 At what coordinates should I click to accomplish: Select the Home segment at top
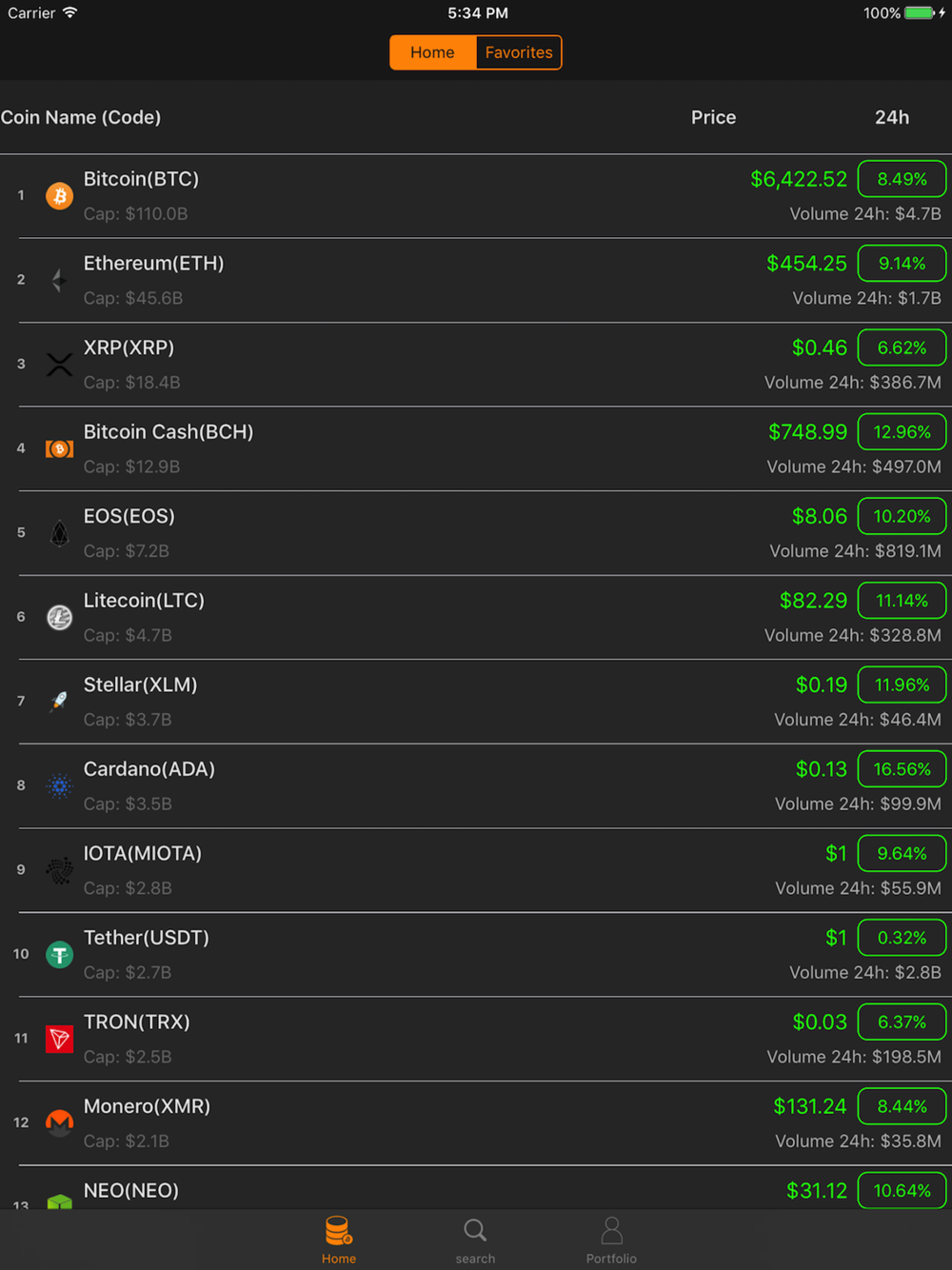pyautogui.click(x=432, y=52)
